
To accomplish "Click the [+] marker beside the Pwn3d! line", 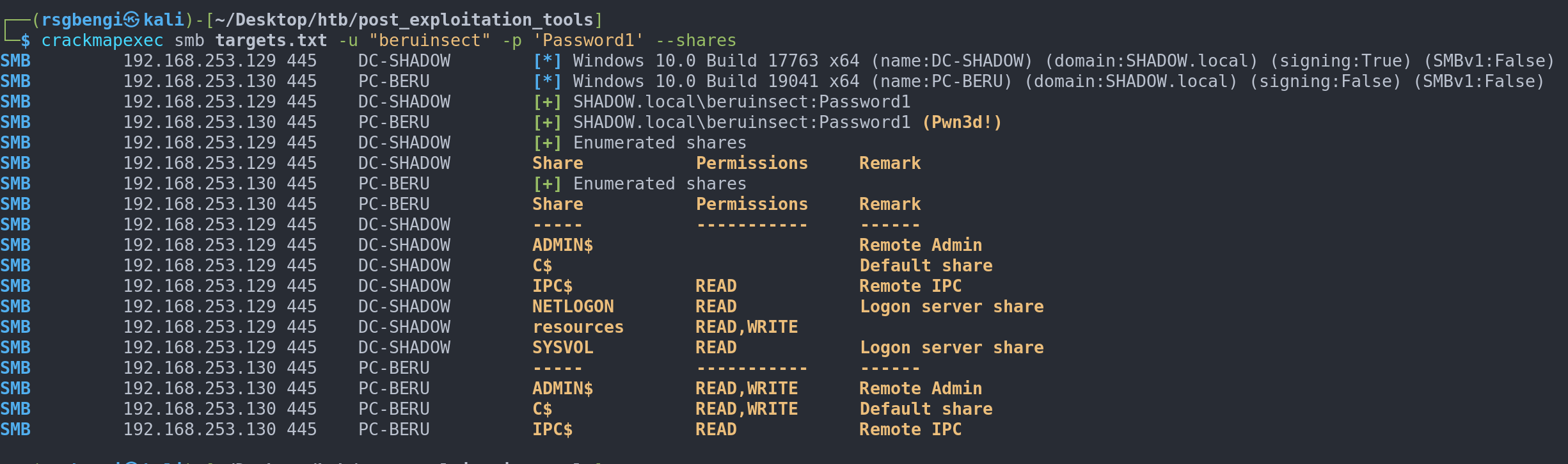I will (x=547, y=122).
